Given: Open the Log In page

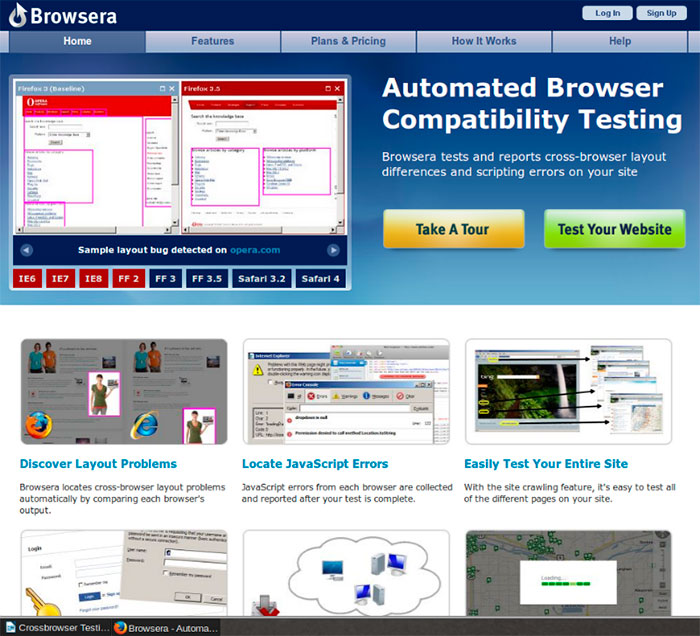Looking at the screenshot, I should pyautogui.click(x=607, y=13).
